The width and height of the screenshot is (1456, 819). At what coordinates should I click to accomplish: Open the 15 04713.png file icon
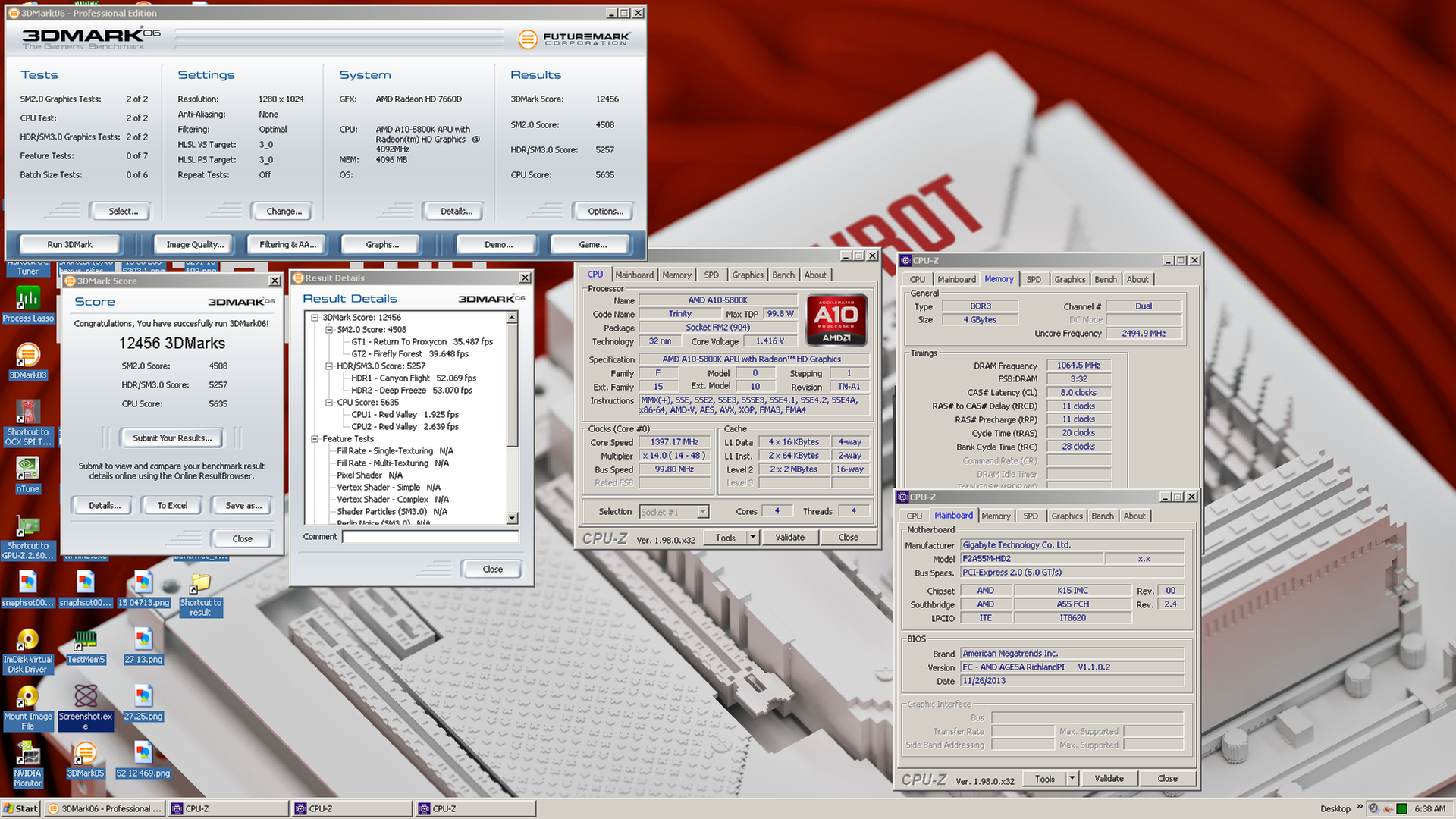[x=143, y=588]
